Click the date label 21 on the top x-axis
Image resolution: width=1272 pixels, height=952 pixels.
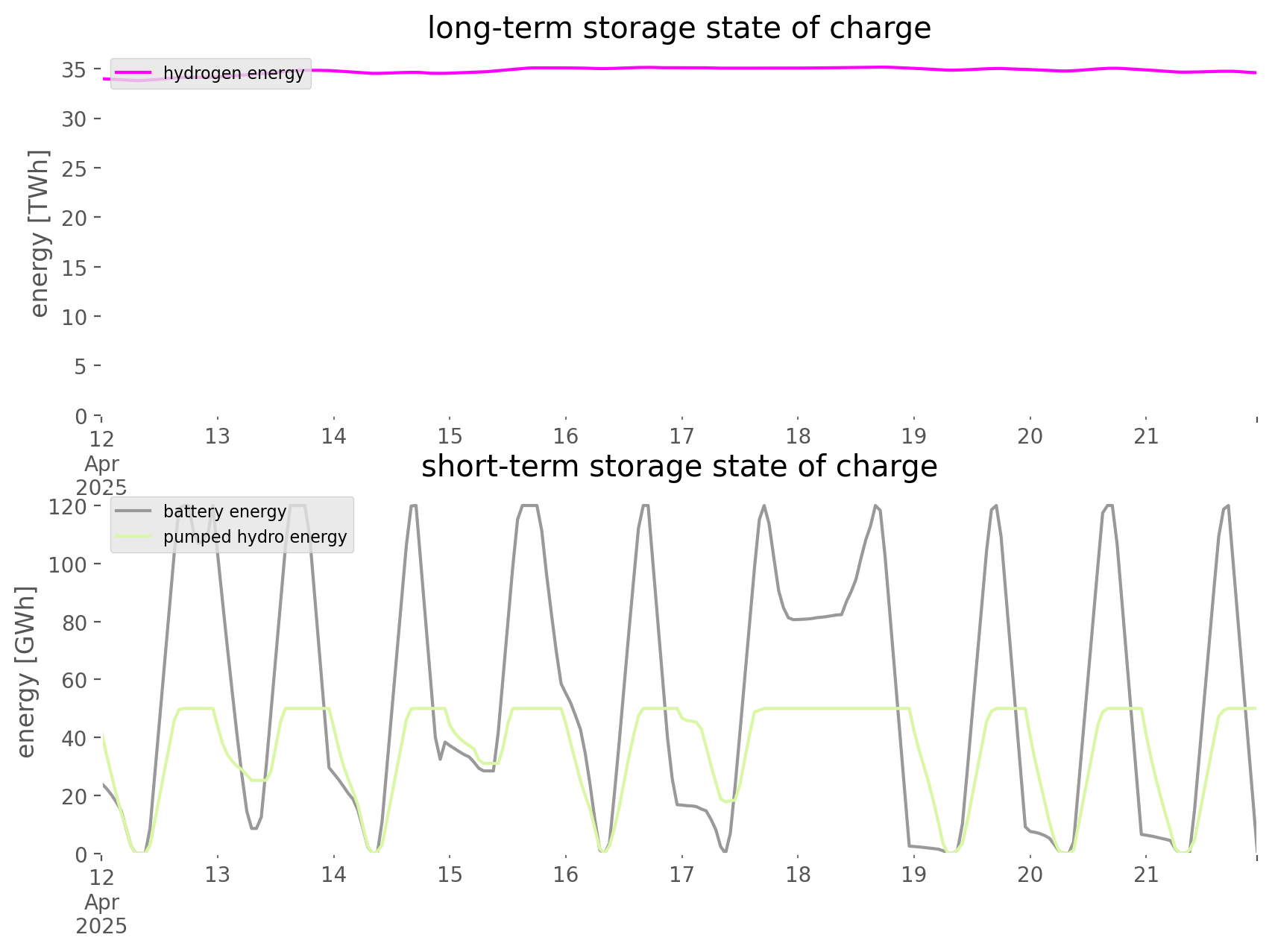[x=1146, y=436]
